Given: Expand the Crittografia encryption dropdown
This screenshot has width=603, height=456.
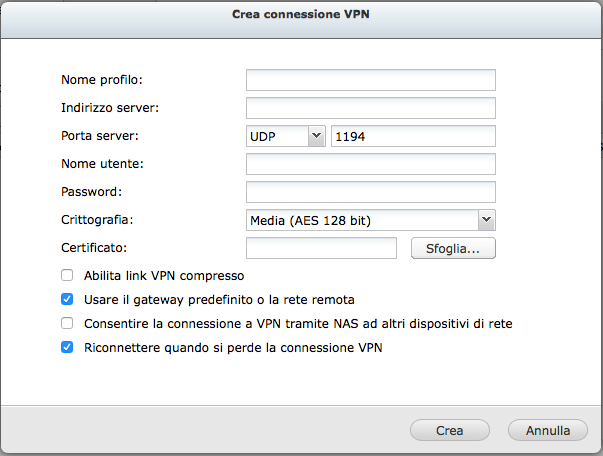Looking at the screenshot, I should 370,220.
